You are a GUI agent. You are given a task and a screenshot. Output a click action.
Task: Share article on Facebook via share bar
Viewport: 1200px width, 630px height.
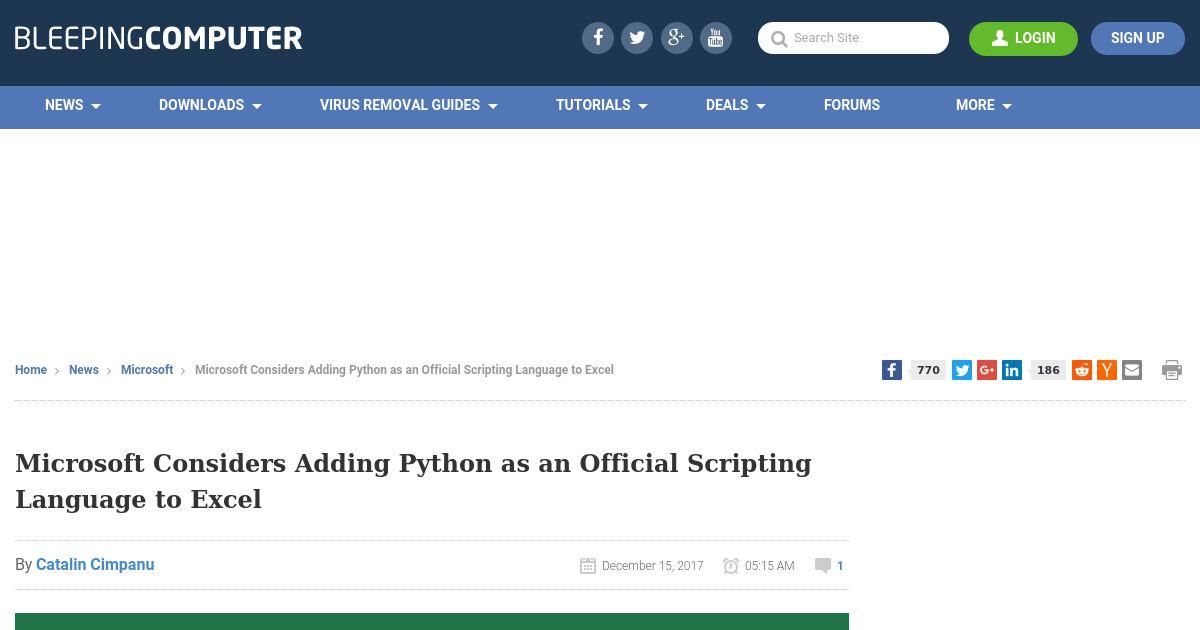(892, 370)
